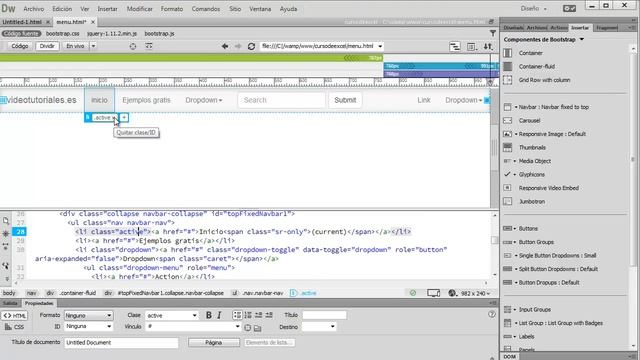Click the purple media query bar
Viewport: 640px width, 360px height.
point(441,74)
